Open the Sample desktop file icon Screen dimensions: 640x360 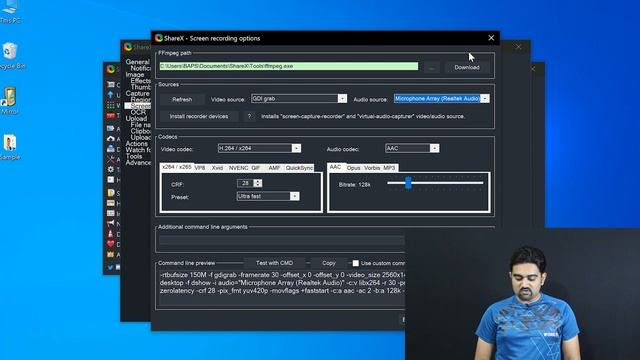coord(10,147)
